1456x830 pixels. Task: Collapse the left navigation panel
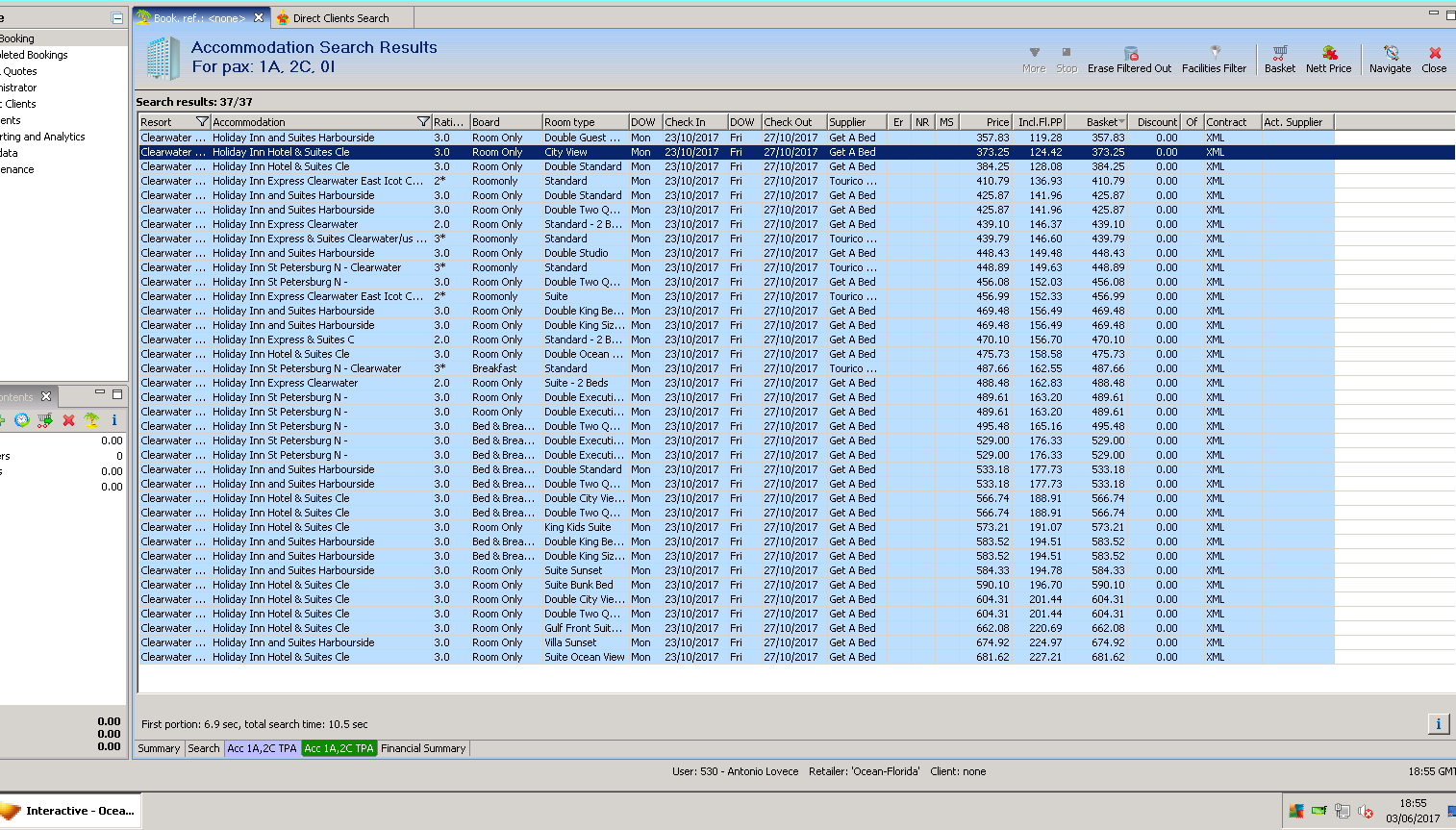coord(117,18)
